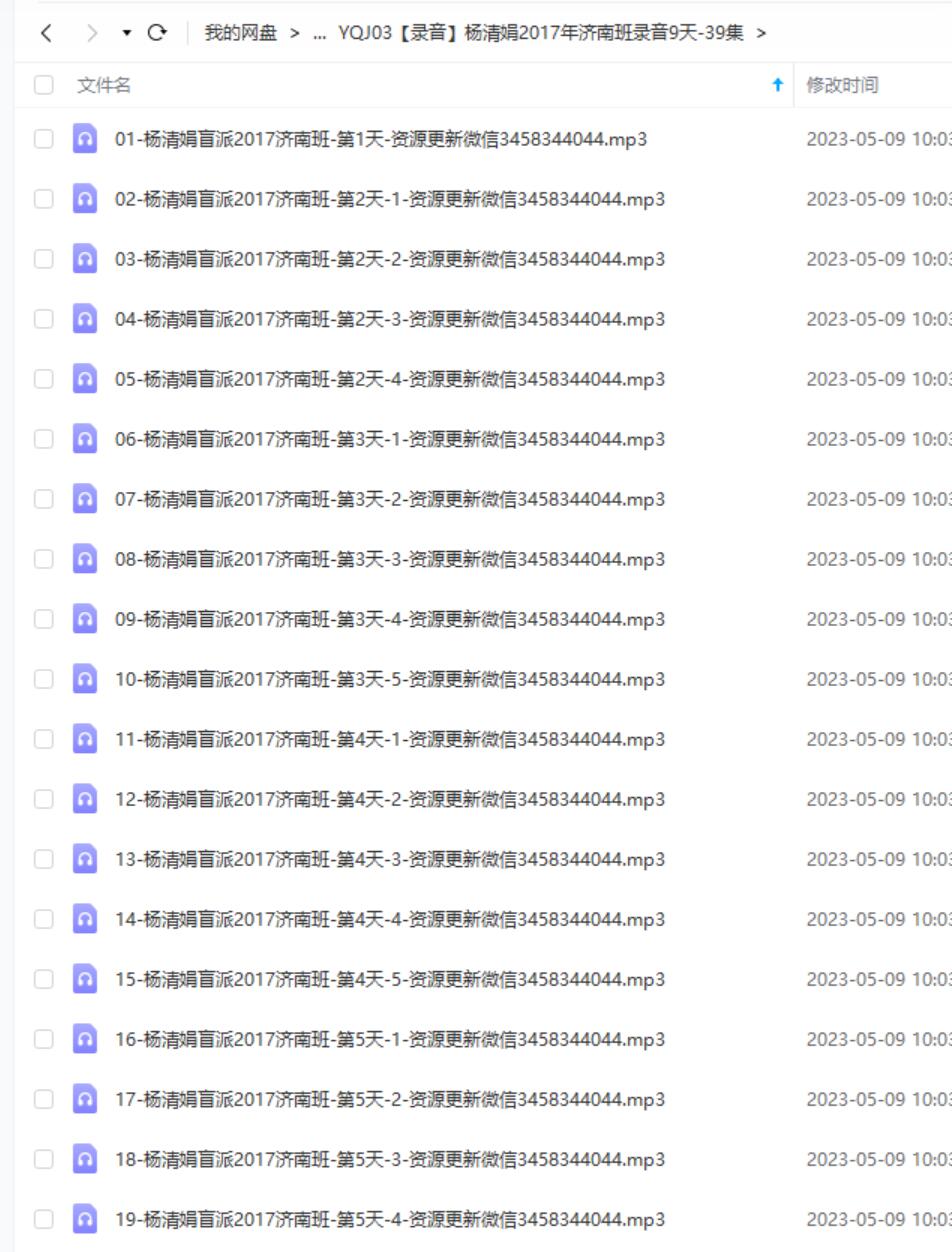
Task: Click the audio icon of file 05
Action: click(85, 379)
